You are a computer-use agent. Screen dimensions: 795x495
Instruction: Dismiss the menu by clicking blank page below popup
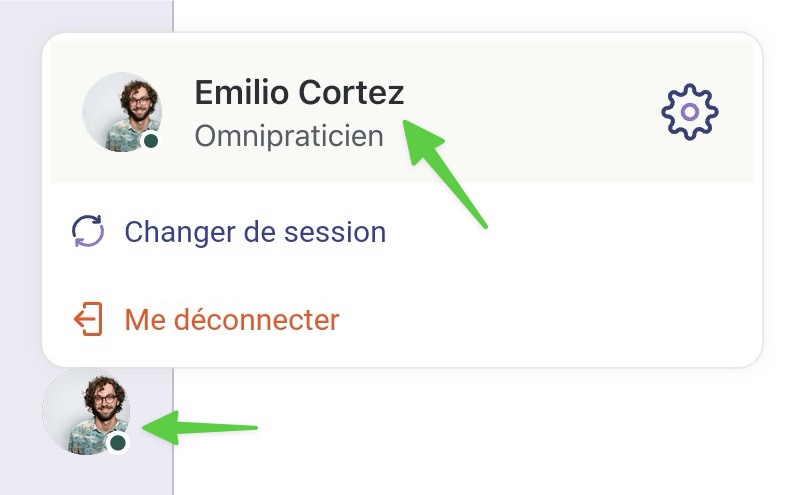tap(482, 431)
